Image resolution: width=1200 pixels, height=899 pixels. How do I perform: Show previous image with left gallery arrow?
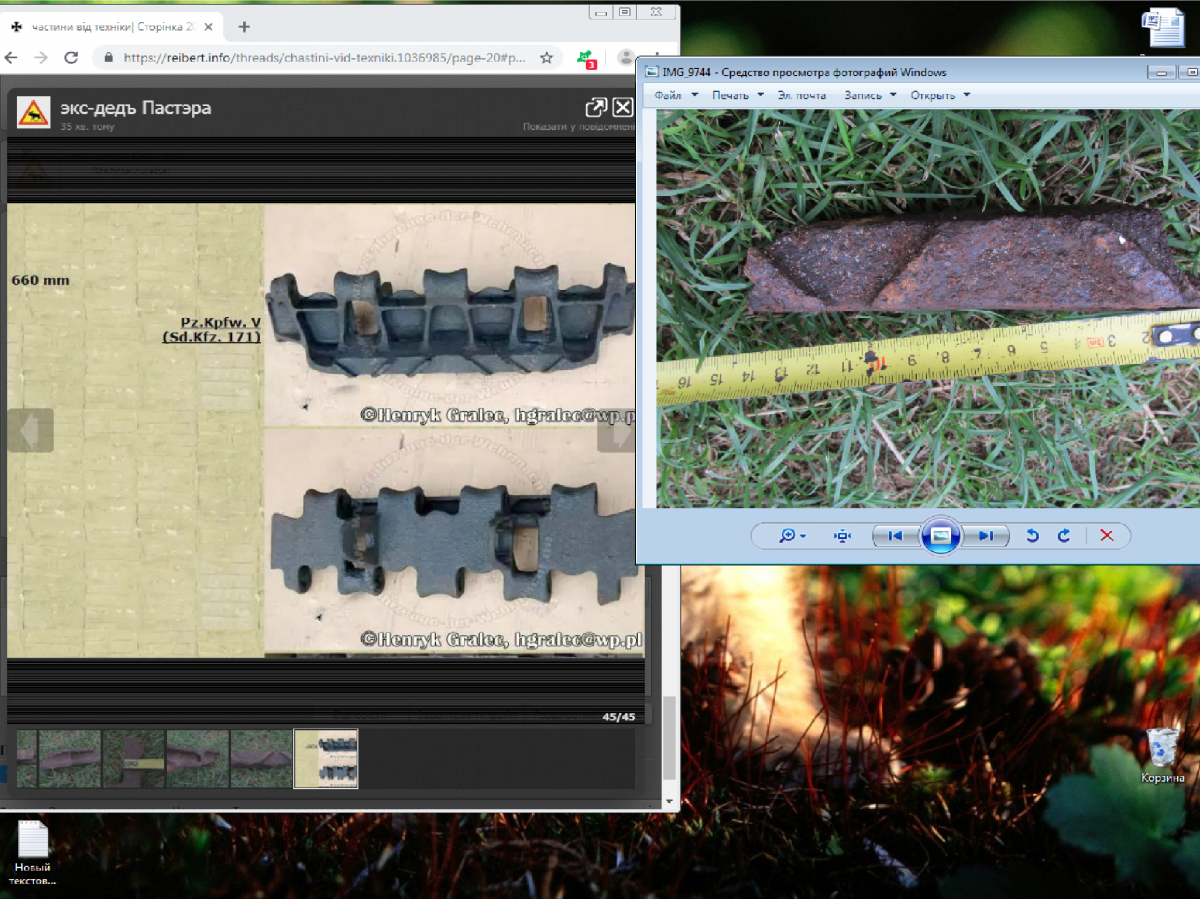(x=30, y=431)
